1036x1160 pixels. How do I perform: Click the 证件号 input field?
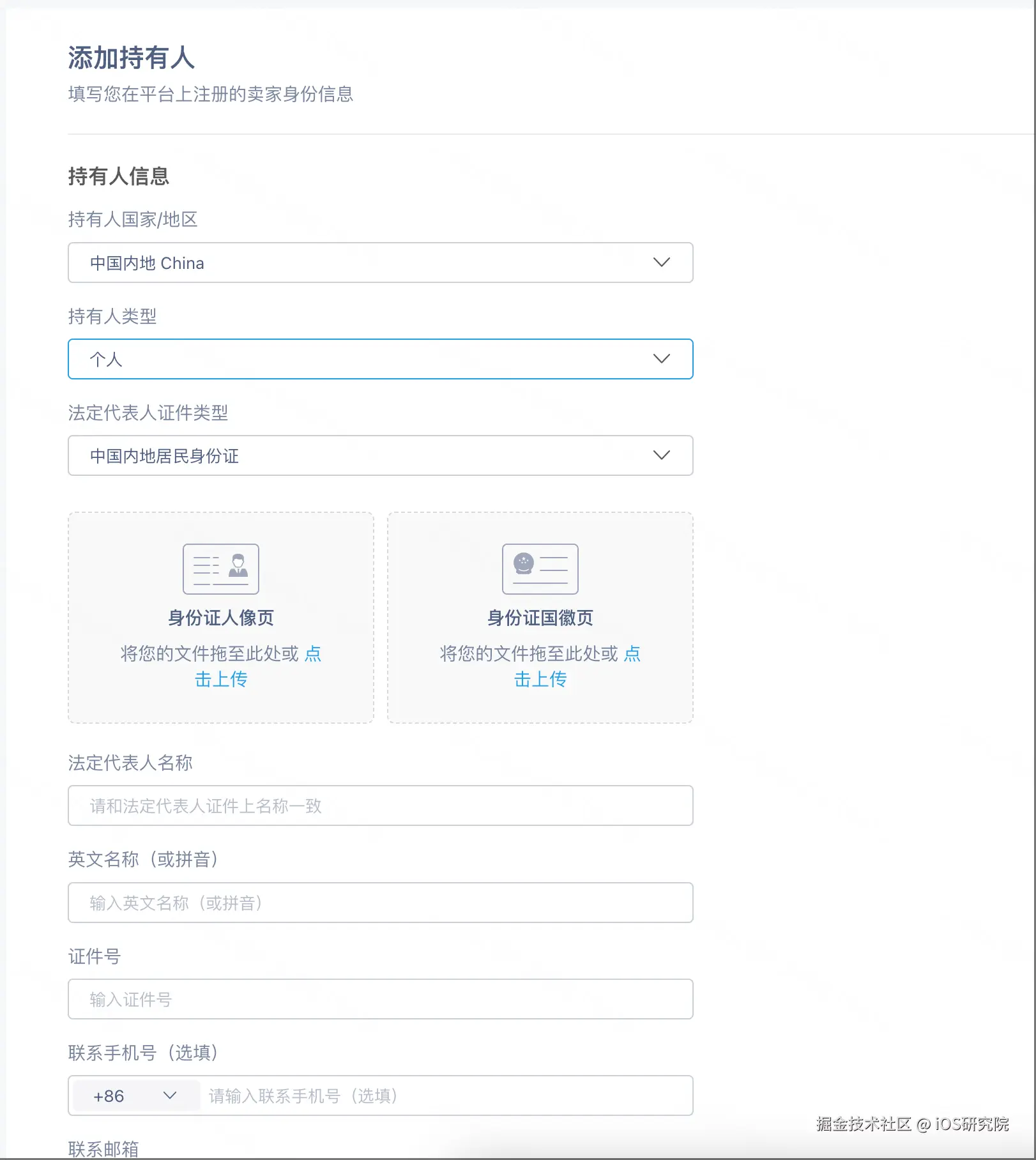coord(380,999)
